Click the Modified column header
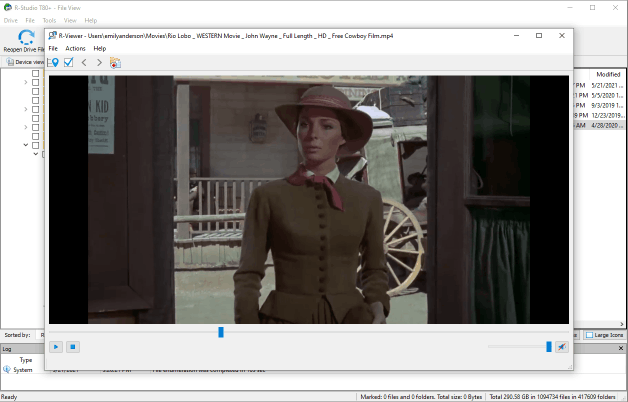 pos(608,74)
